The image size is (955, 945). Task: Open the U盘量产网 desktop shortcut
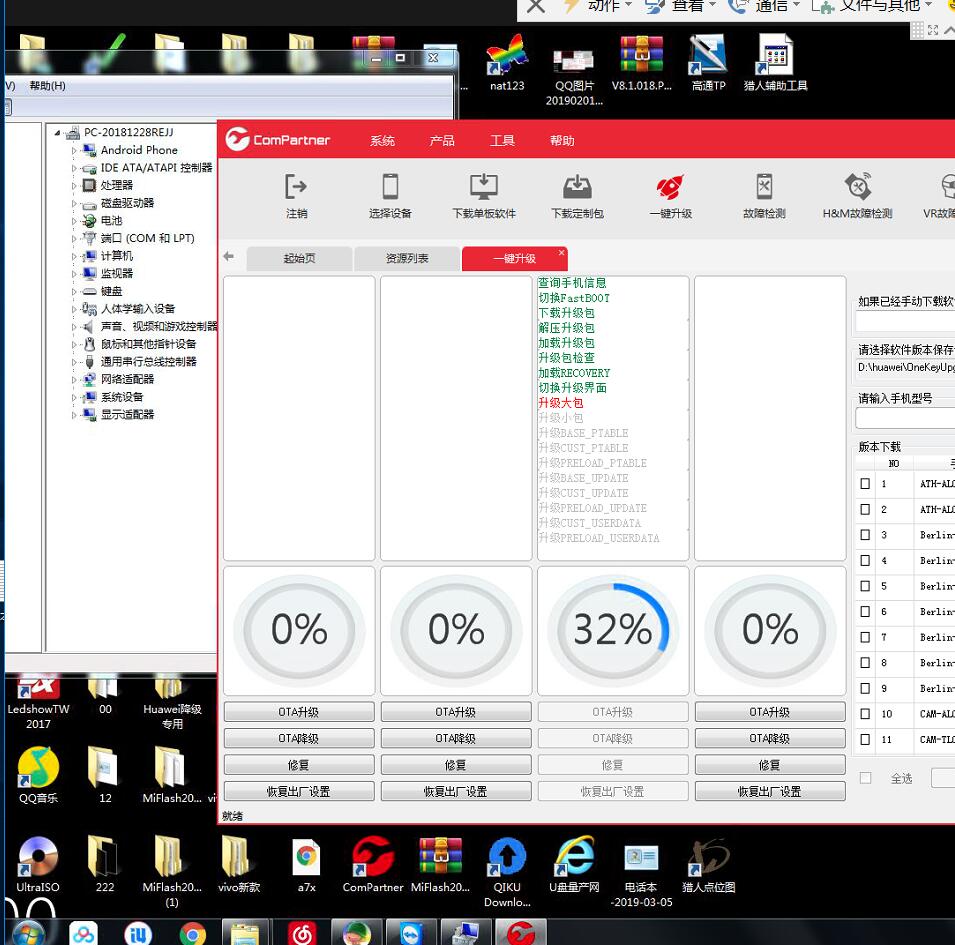click(574, 865)
